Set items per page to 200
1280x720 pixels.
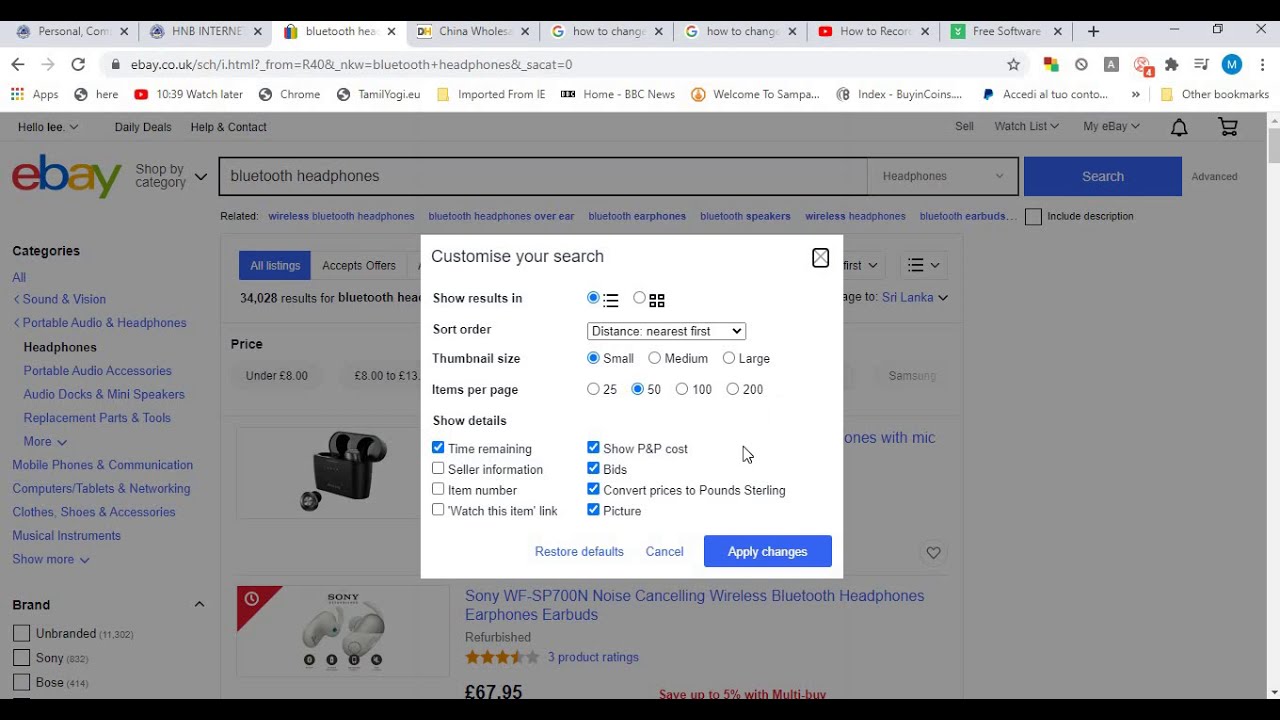tap(732, 389)
